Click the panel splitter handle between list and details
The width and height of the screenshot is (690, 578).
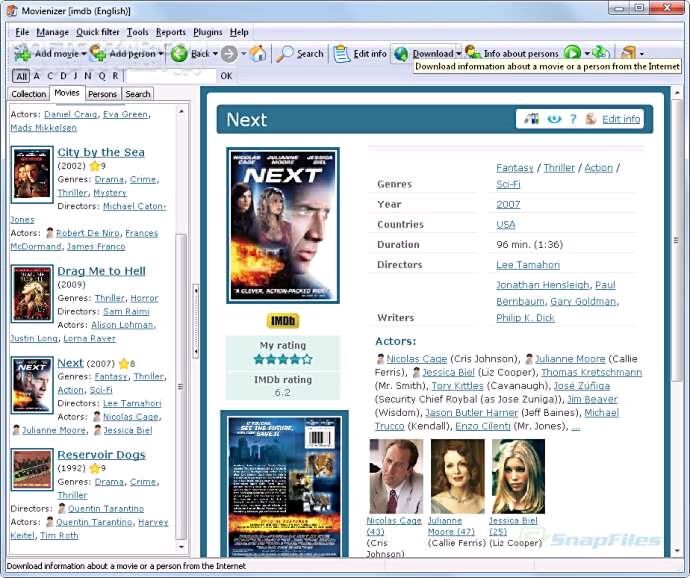click(x=195, y=321)
